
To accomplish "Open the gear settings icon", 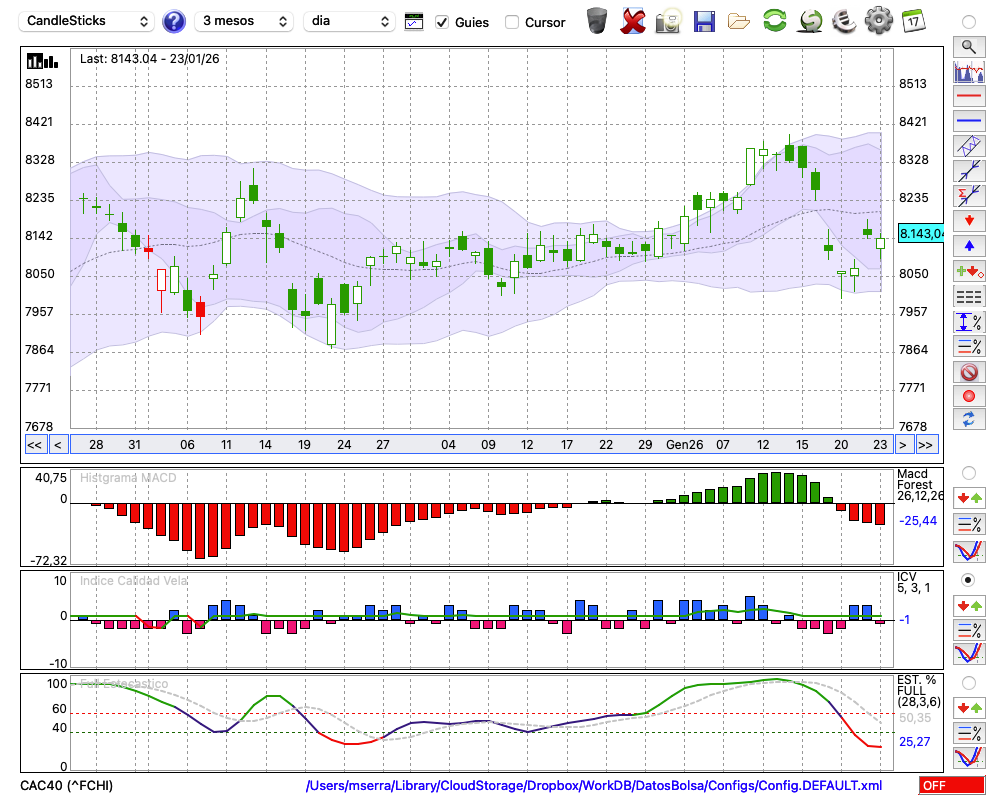I will point(878,21).
